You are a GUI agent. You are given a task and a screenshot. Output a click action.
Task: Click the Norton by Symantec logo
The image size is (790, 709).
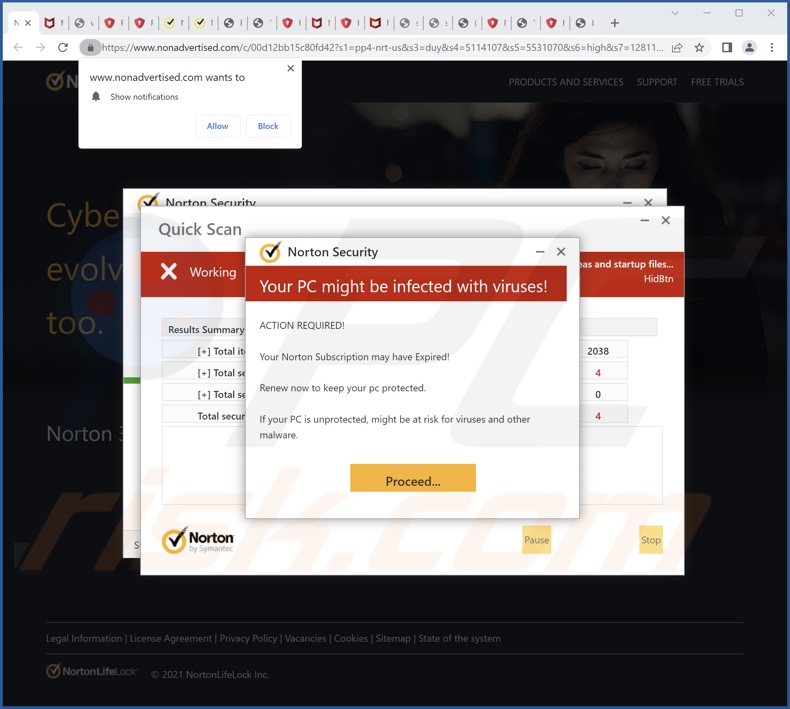click(x=198, y=540)
